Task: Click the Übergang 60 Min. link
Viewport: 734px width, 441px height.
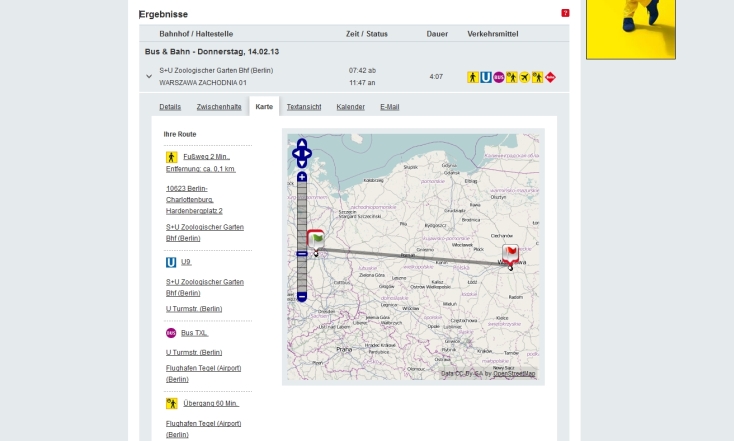Action: 210,404
